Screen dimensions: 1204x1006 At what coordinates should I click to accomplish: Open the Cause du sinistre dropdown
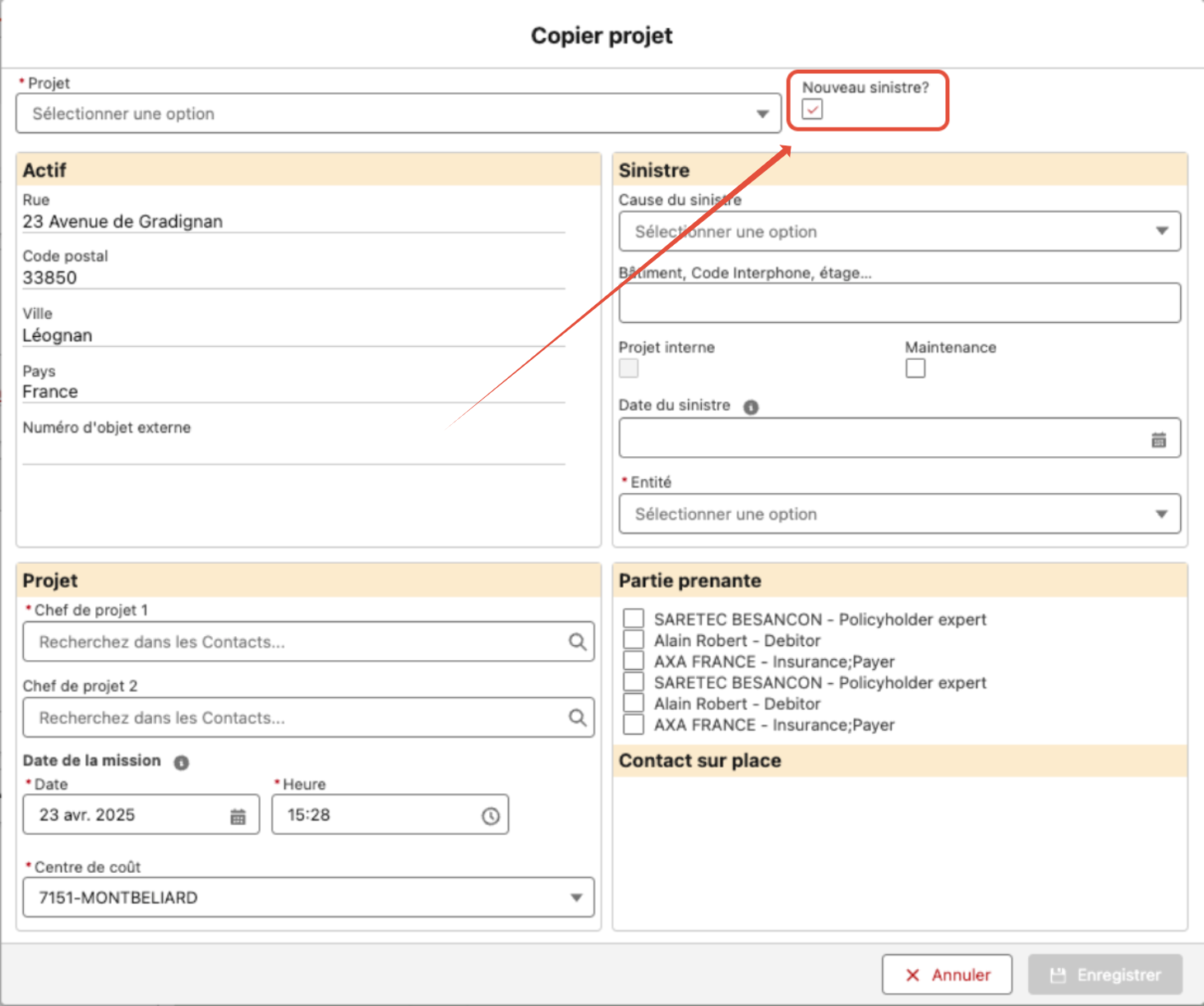click(x=899, y=232)
